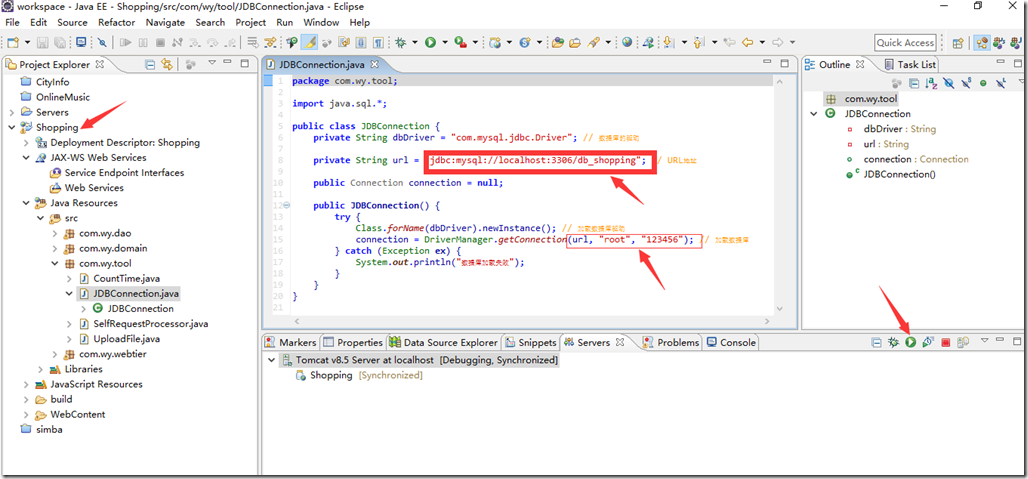Click the Terminate icon in main toolbar
The width and height of the screenshot is (1028, 479).
(x=160, y=43)
